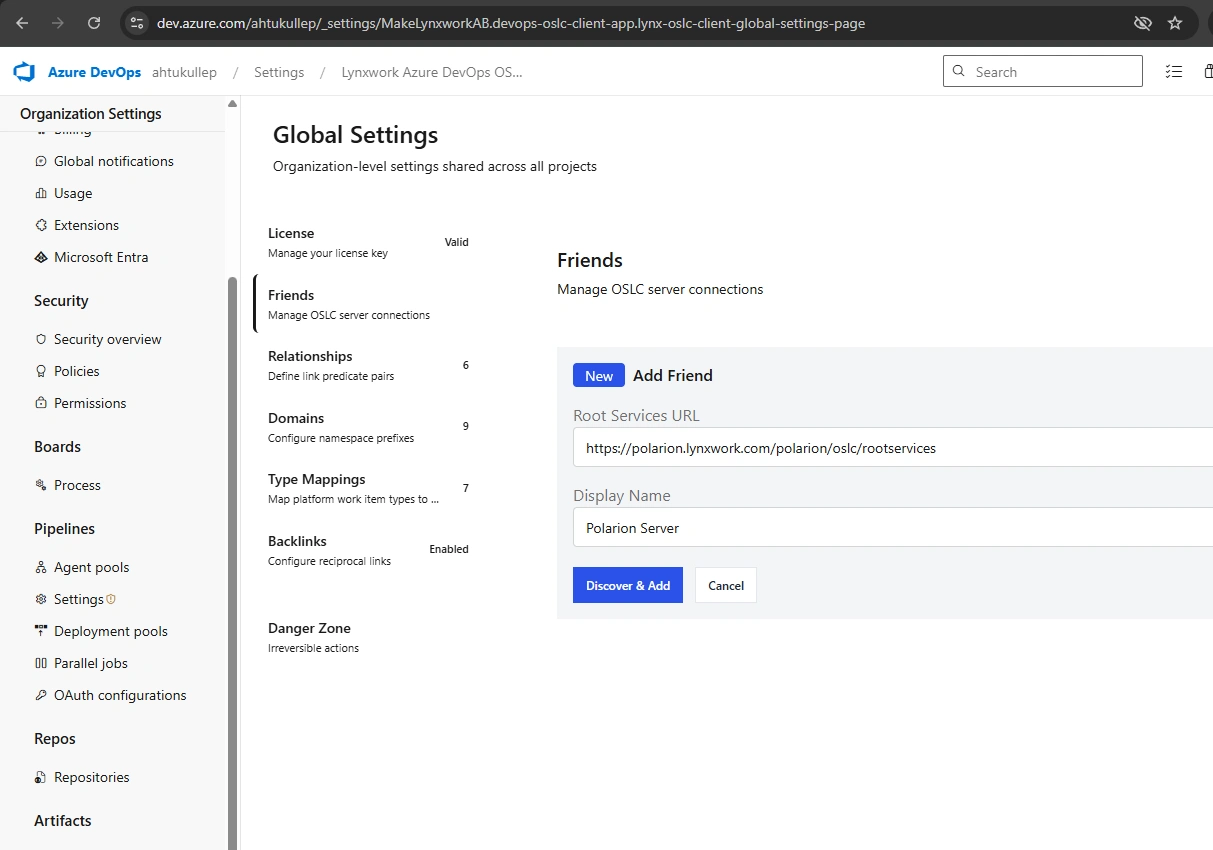
Task: Click the Permissions lock icon
Action: coord(41,403)
